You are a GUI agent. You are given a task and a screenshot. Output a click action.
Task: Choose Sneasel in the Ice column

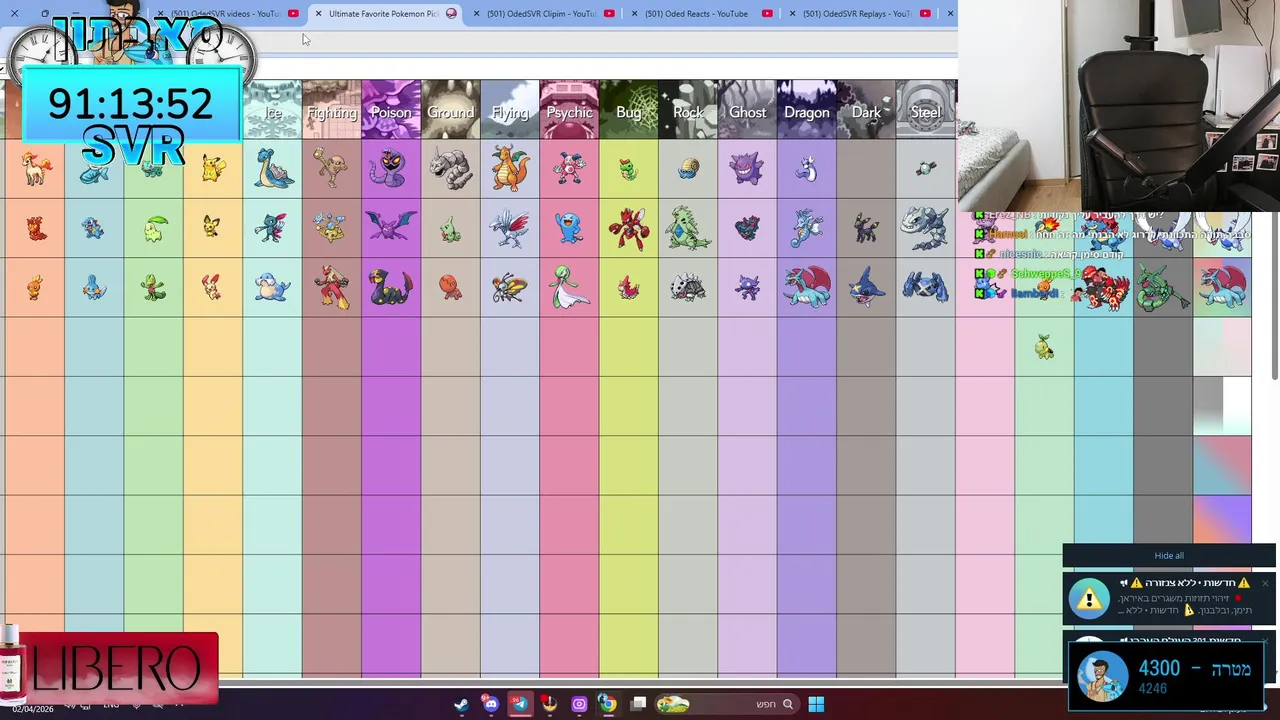[x=272, y=228]
